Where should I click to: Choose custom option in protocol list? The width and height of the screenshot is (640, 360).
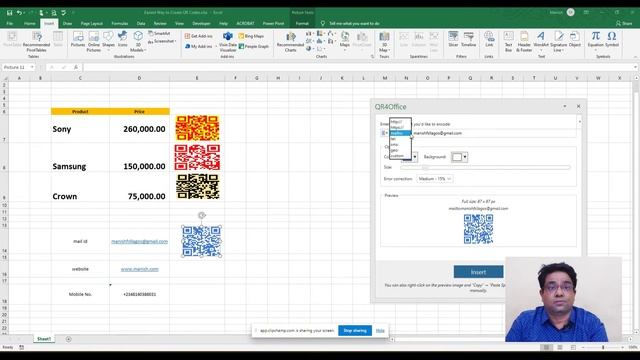(x=400, y=156)
